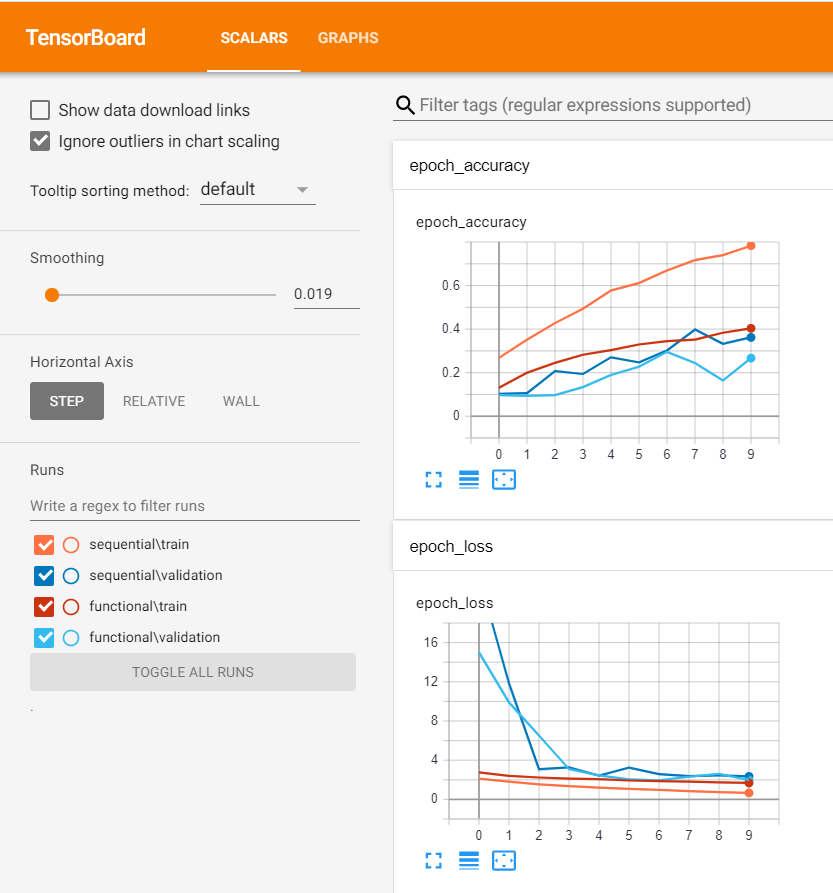Fit epoch_accuracy chart domain to data
Screen dimensions: 833x893
click(x=503, y=480)
